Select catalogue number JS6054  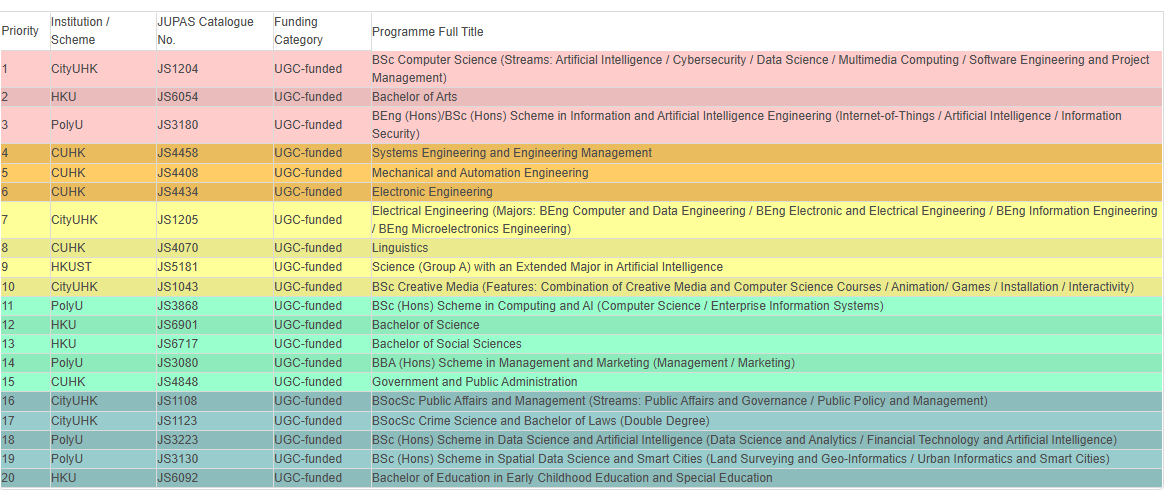pos(177,97)
